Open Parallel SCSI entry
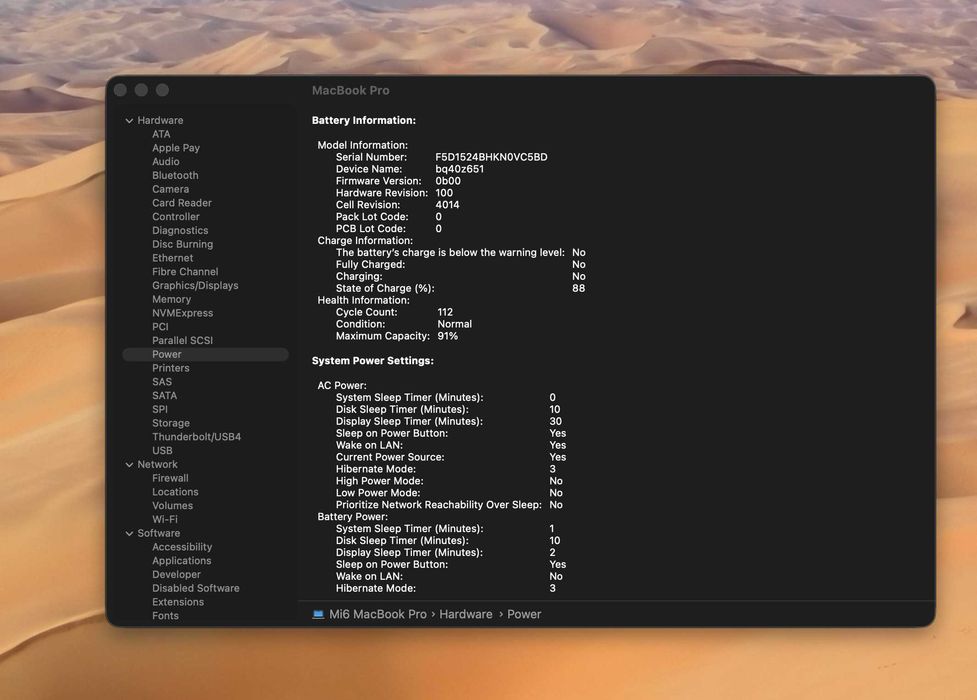The width and height of the screenshot is (977, 700). click(183, 340)
